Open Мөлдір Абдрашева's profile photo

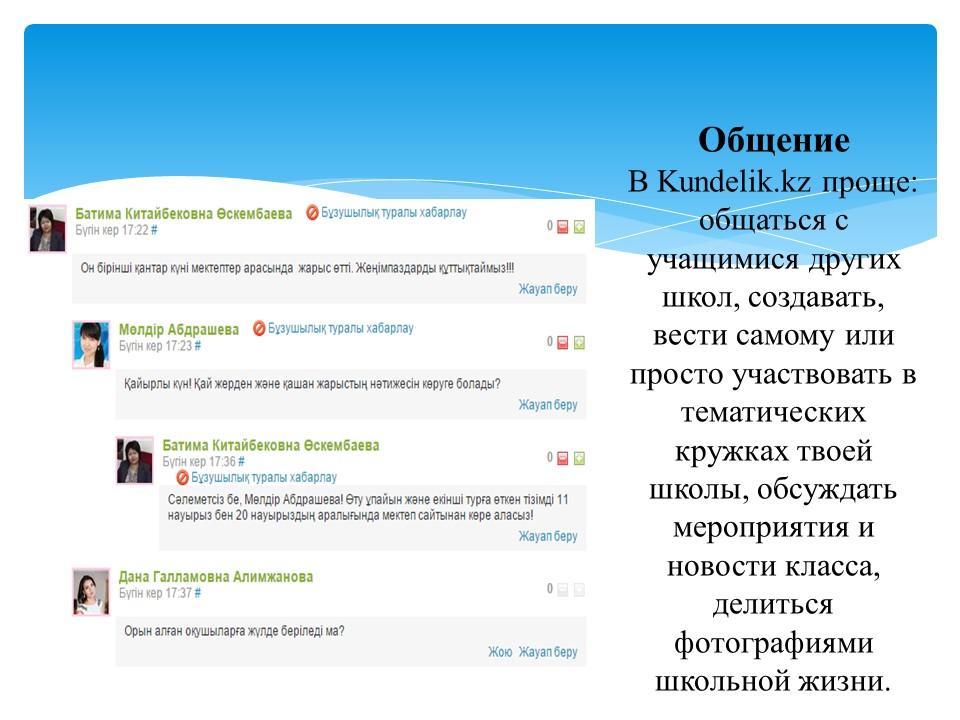tap(91, 345)
